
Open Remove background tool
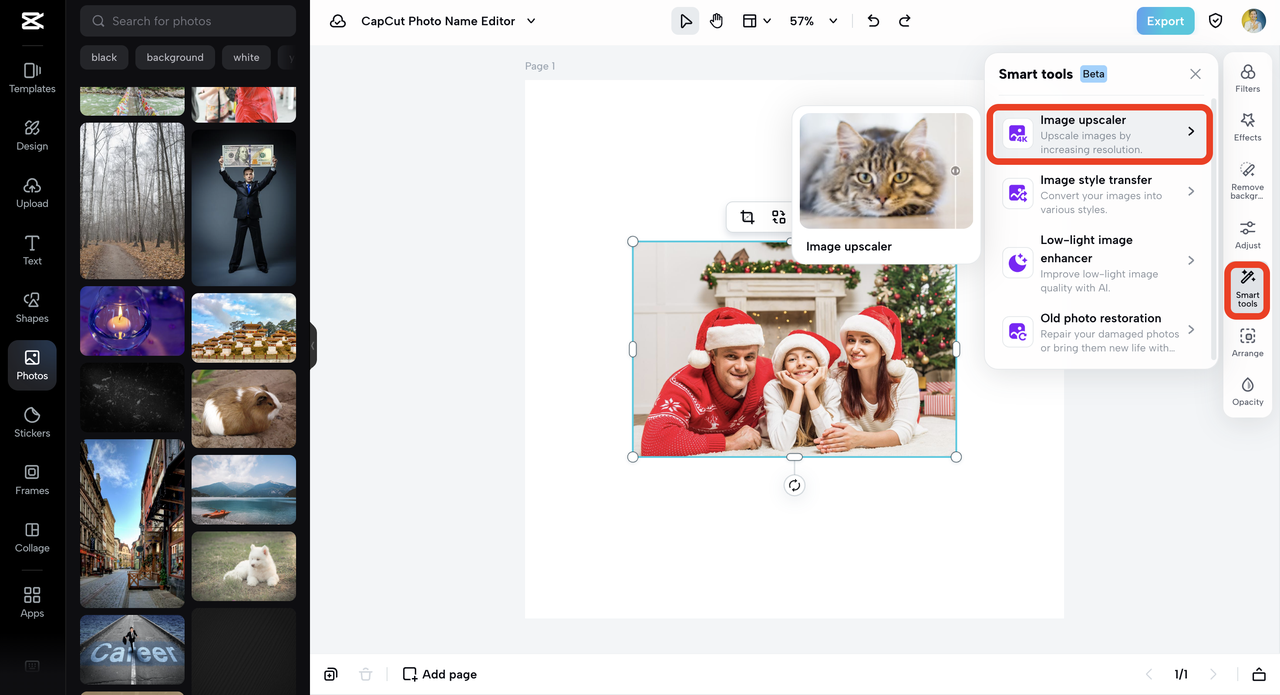1248,181
